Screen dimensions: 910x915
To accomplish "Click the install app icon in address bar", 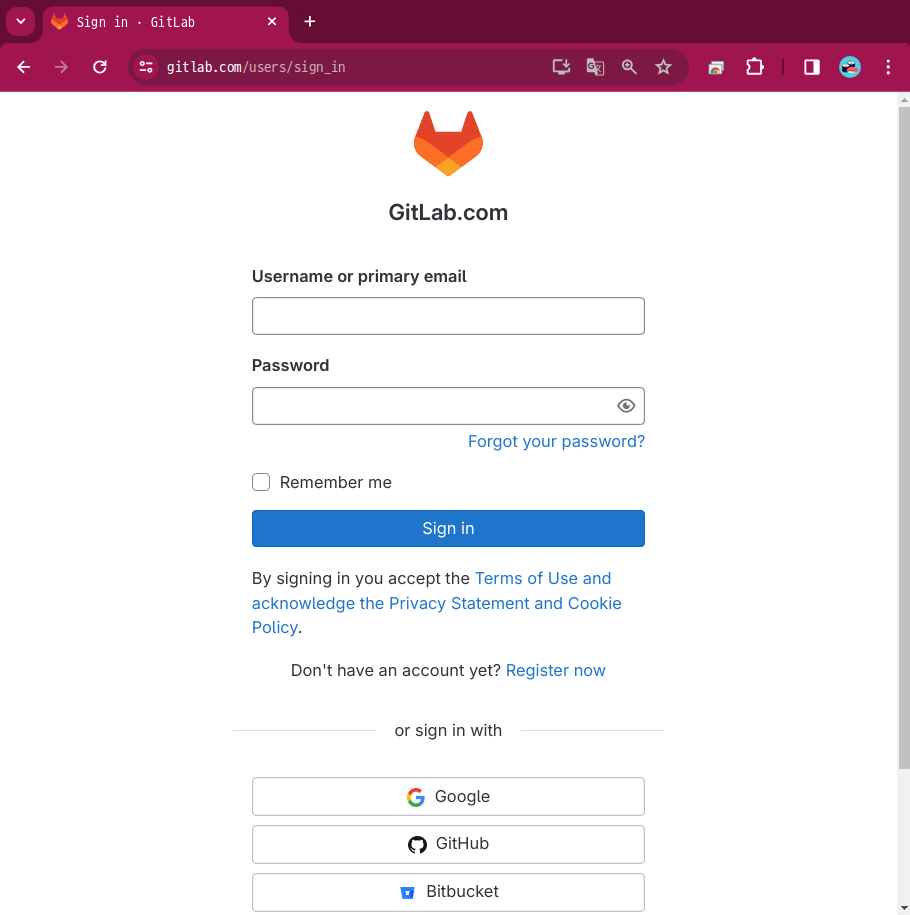I will click(561, 67).
